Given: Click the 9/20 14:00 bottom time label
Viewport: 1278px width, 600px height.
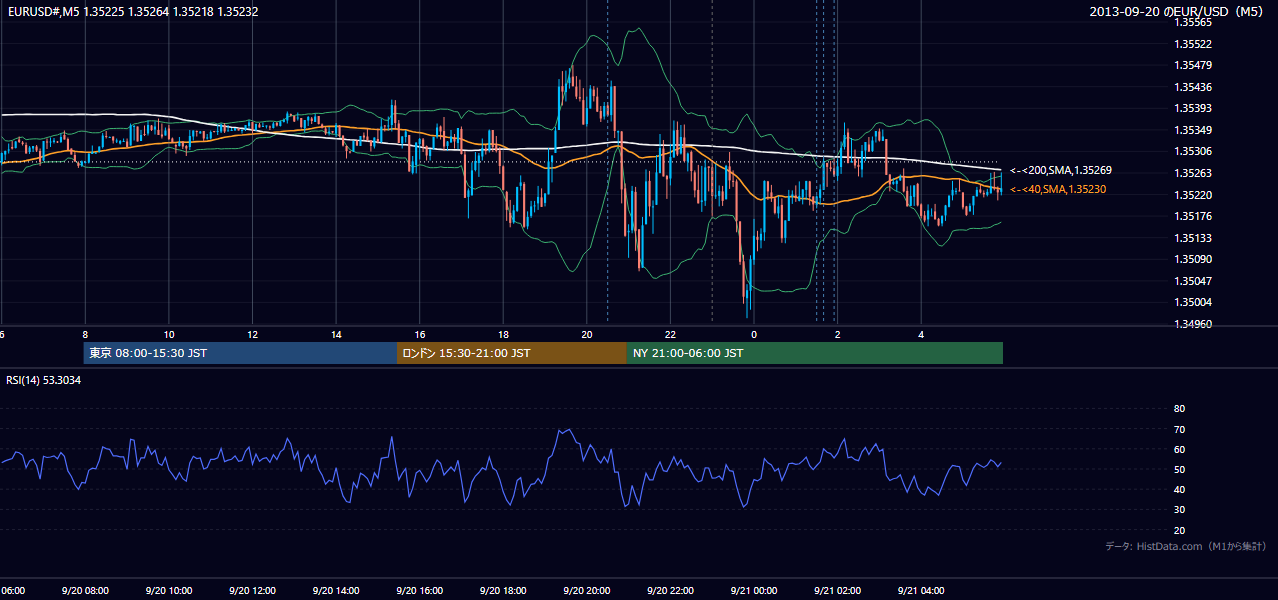Looking at the screenshot, I should click(336, 590).
